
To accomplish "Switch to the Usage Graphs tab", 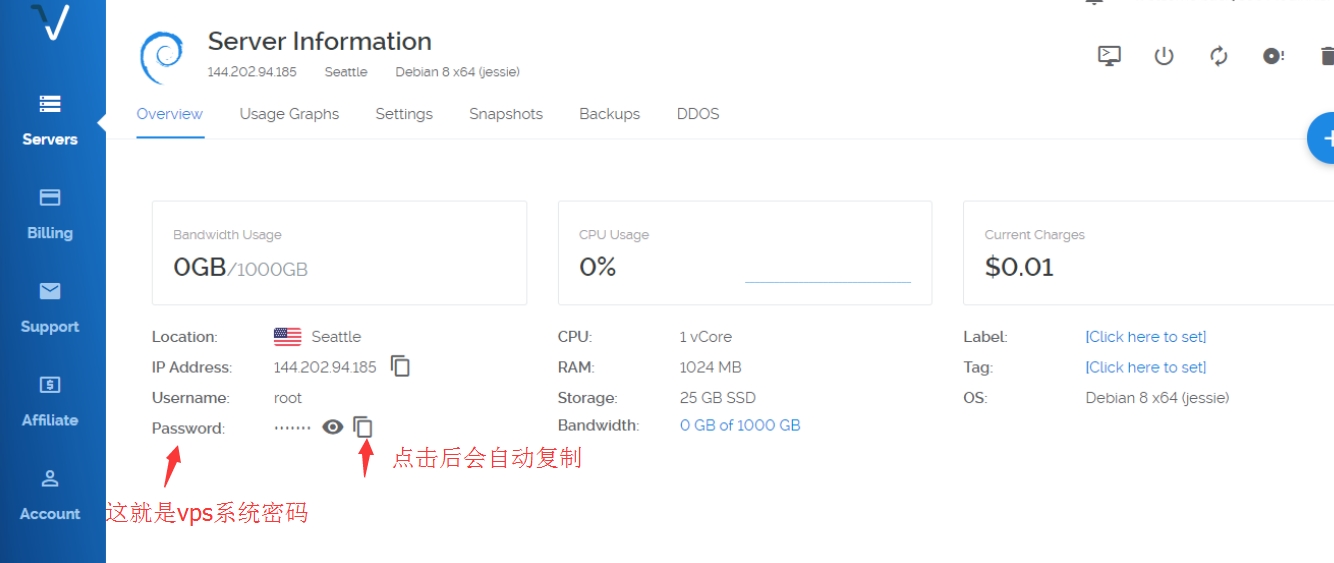I will click(x=289, y=114).
